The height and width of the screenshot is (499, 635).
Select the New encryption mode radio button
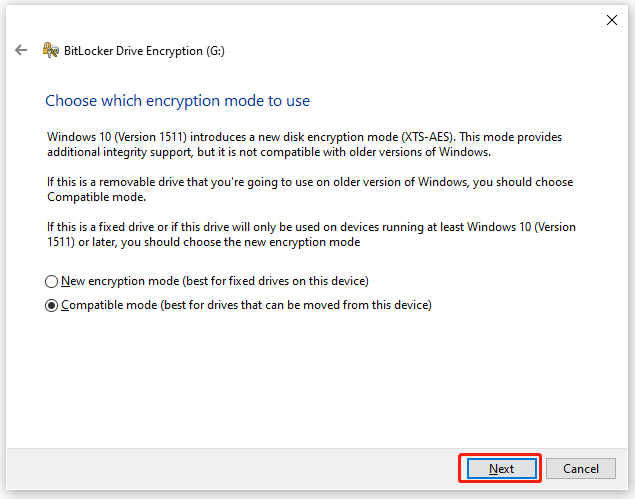point(51,281)
